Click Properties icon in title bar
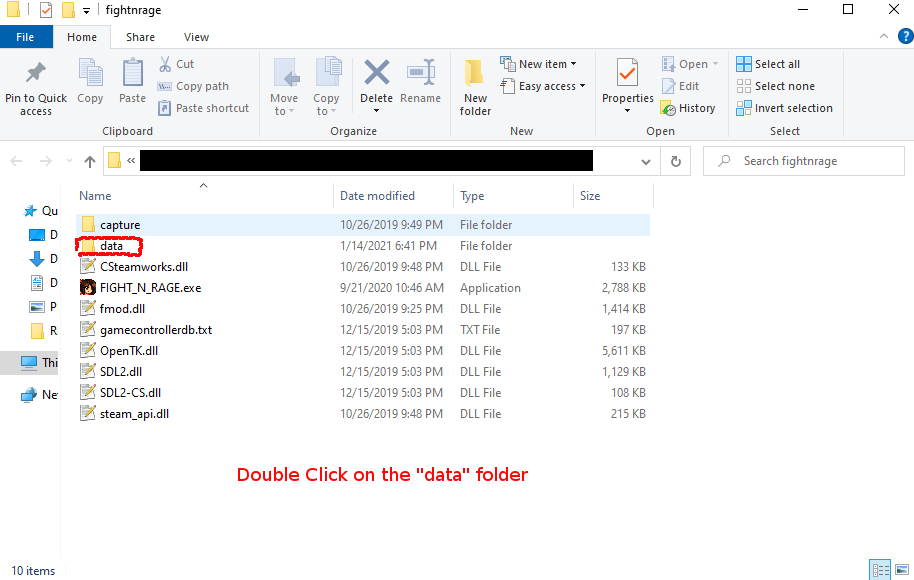 [45, 10]
